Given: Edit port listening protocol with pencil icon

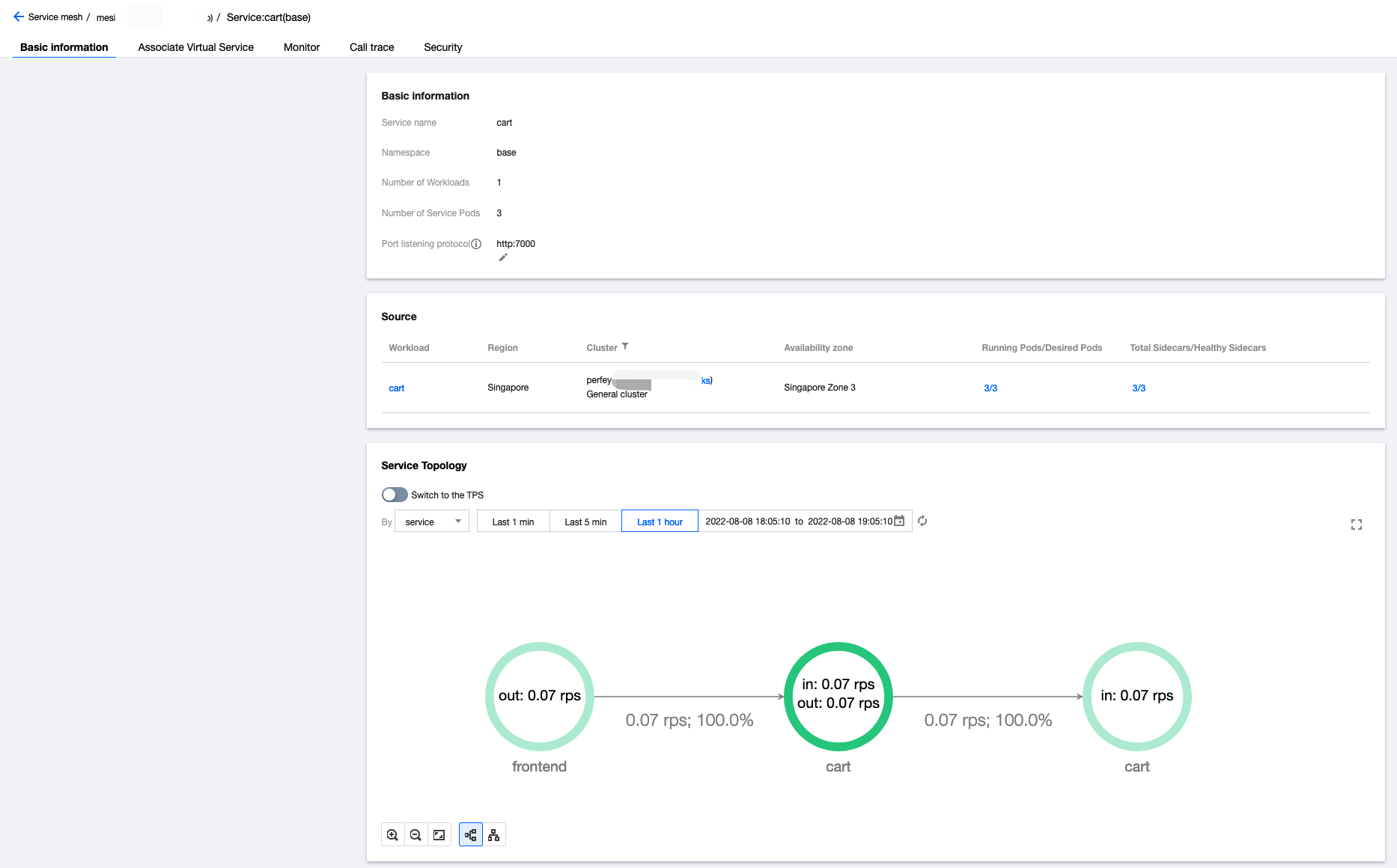Looking at the screenshot, I should click(x=503, y=257).
